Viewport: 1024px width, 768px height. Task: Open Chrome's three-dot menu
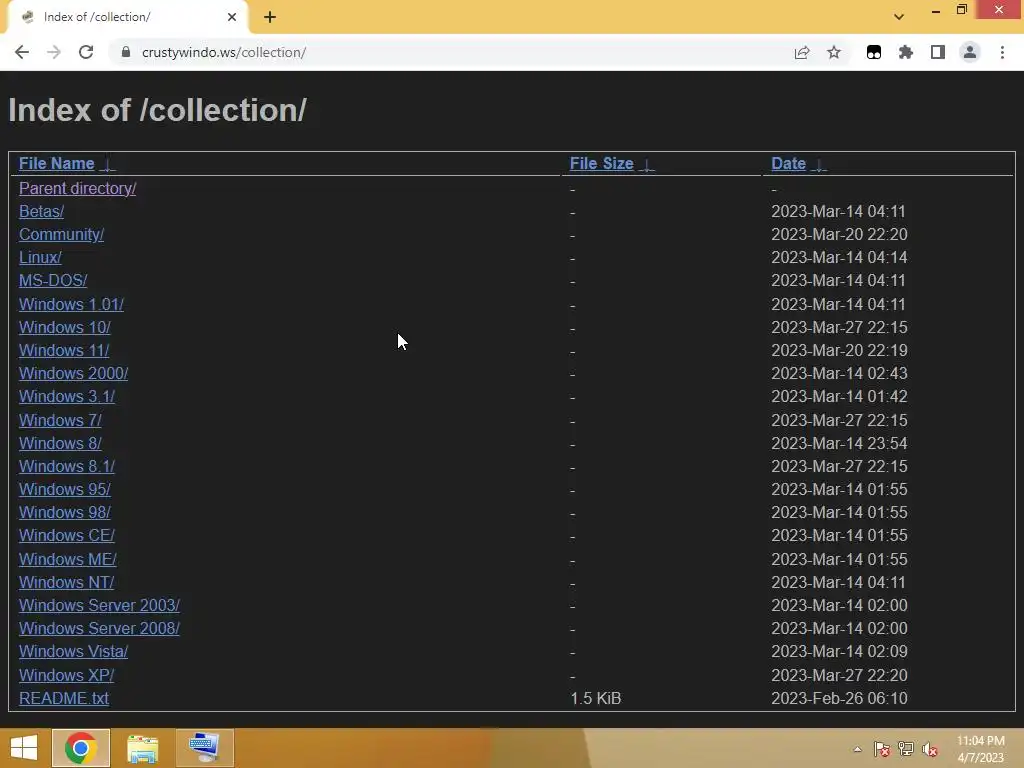click(x=1002, y=52)
